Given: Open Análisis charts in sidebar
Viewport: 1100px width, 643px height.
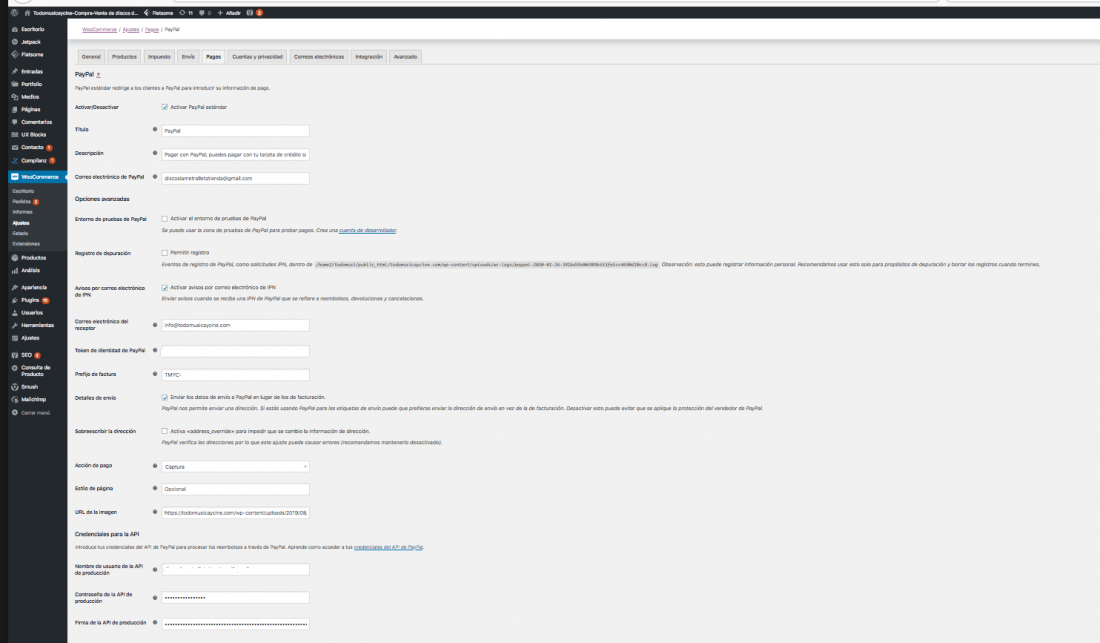Looking at the screenshot, I should (30, 271).
